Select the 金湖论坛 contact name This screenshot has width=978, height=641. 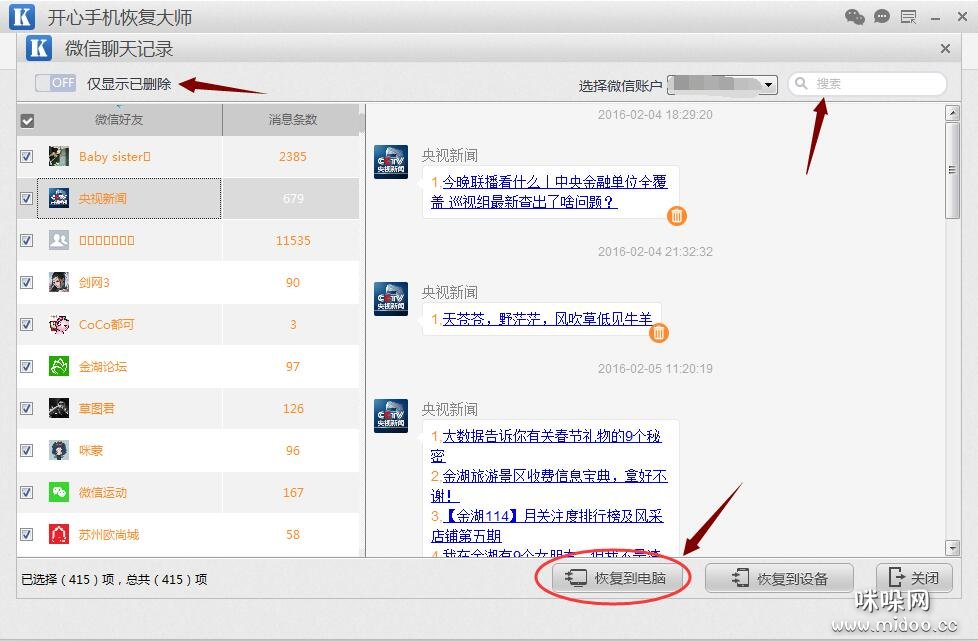point(102,366)
